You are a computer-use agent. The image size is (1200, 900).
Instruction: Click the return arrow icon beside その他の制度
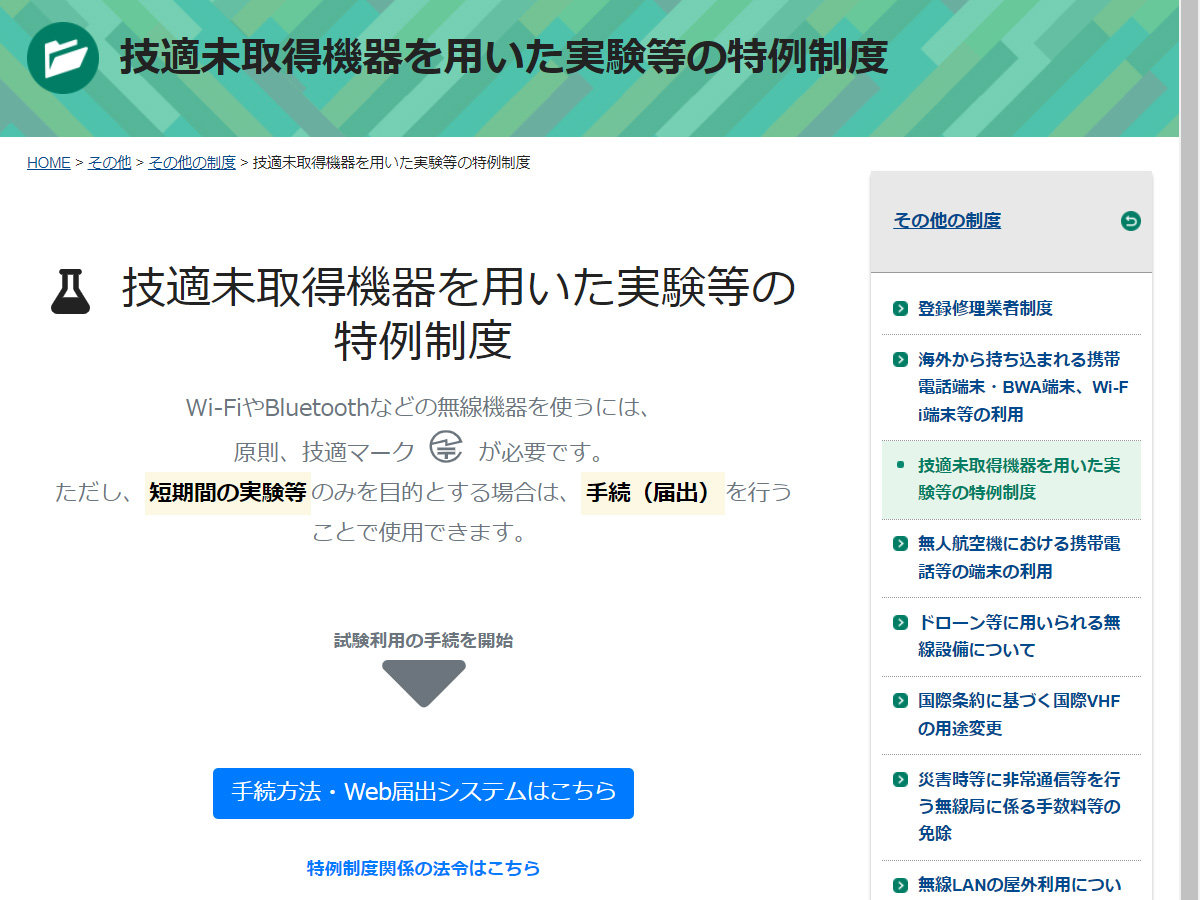pyautogui.click(x=1131, y=221)
